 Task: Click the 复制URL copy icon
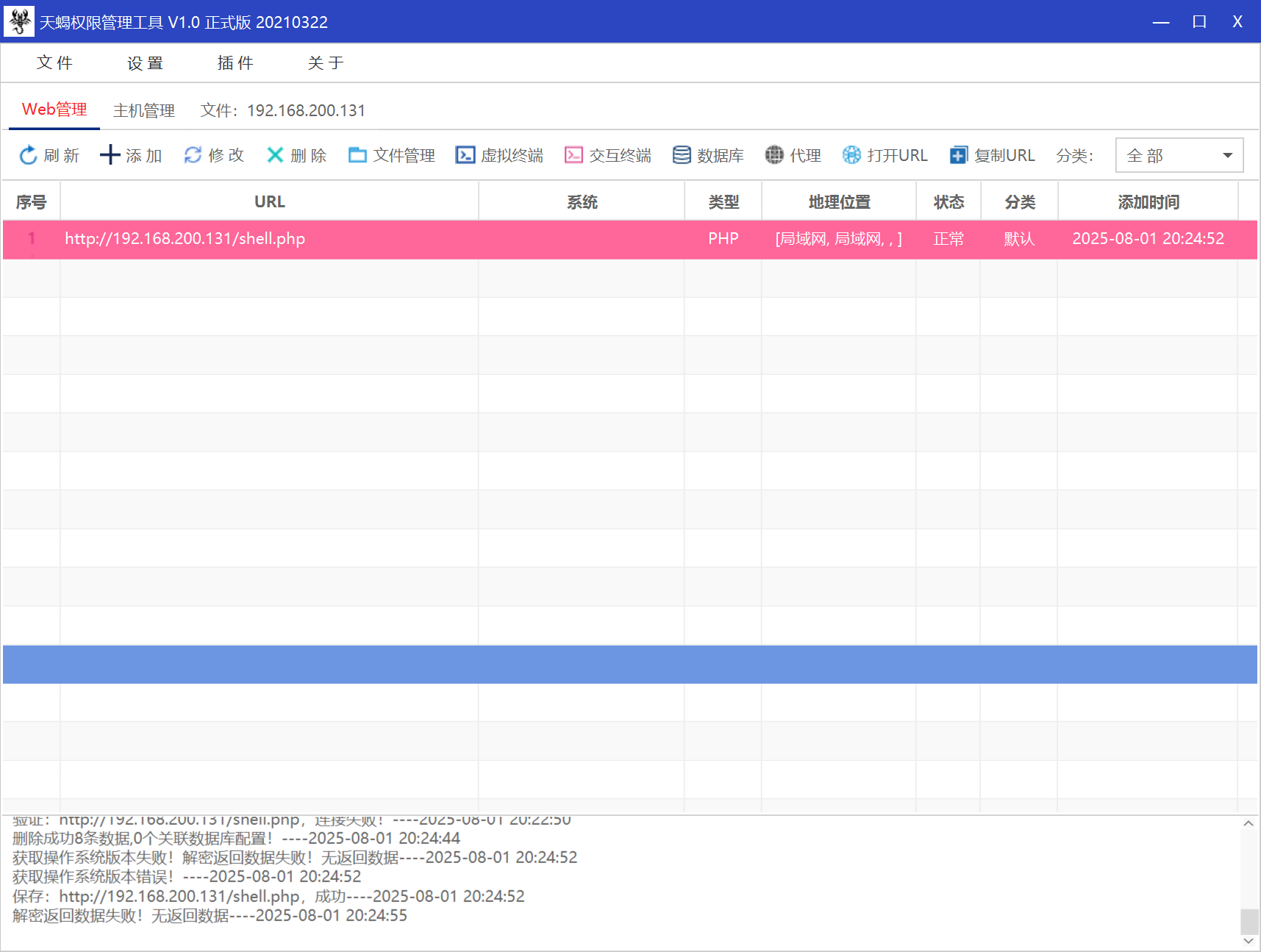pos(959,155)
